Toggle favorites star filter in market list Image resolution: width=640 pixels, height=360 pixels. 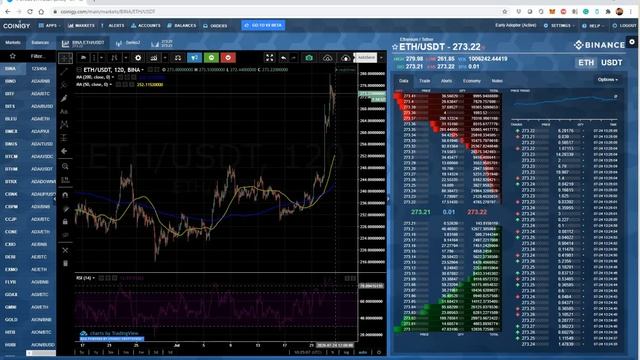[x=13, y=56]
